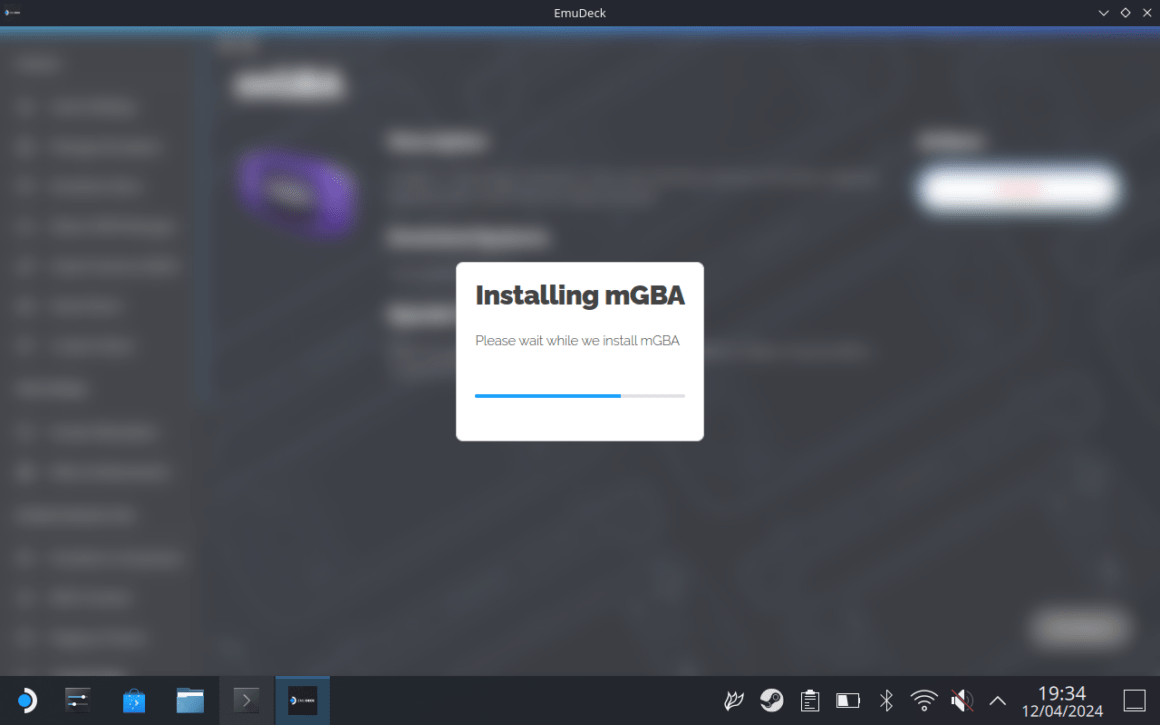The height and width of the screenshot is (725, 1160).
Task: Launch System Settings from the taskbar
Action: 78,700
